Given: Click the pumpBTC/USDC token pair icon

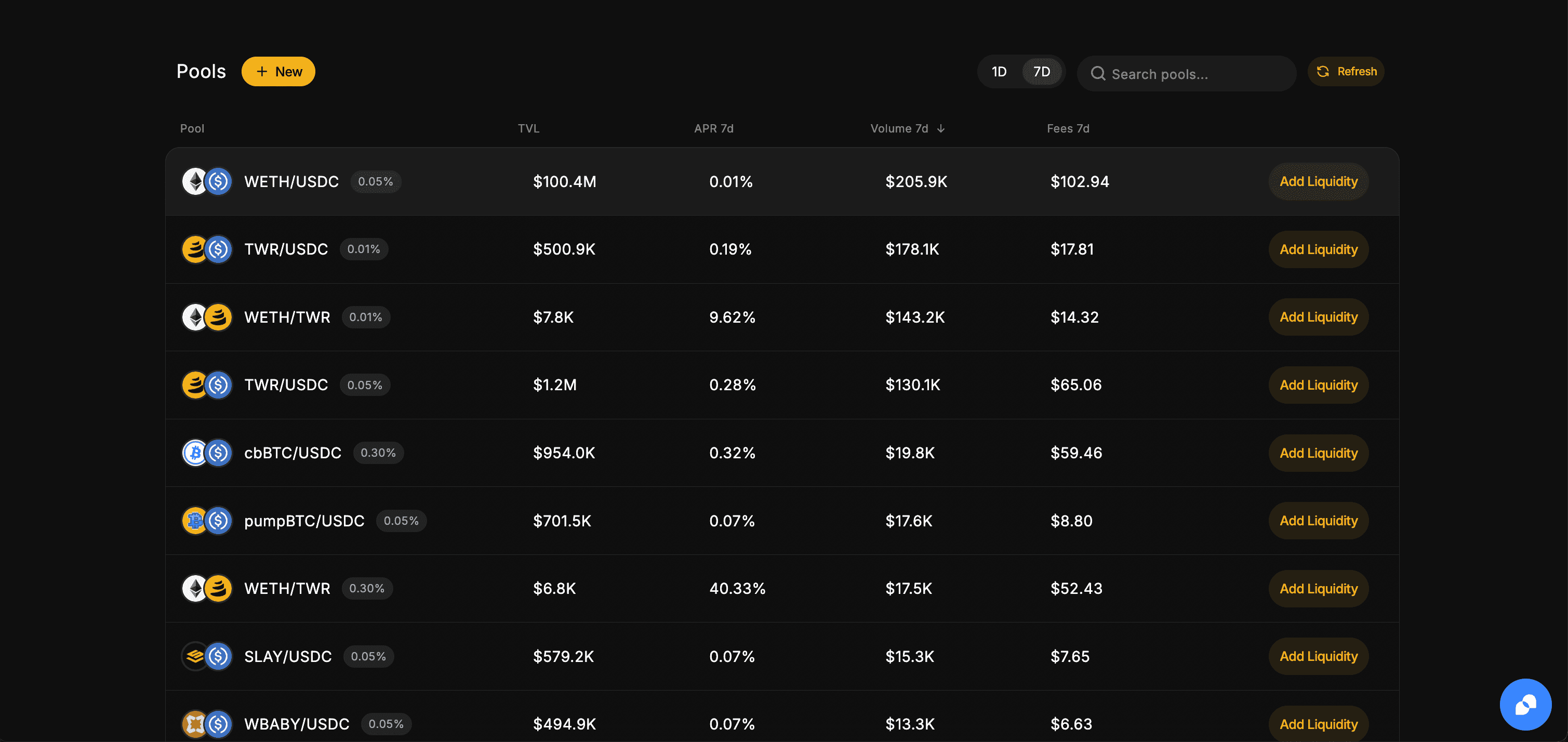Looking at the screenshot, I should [207, 521].
